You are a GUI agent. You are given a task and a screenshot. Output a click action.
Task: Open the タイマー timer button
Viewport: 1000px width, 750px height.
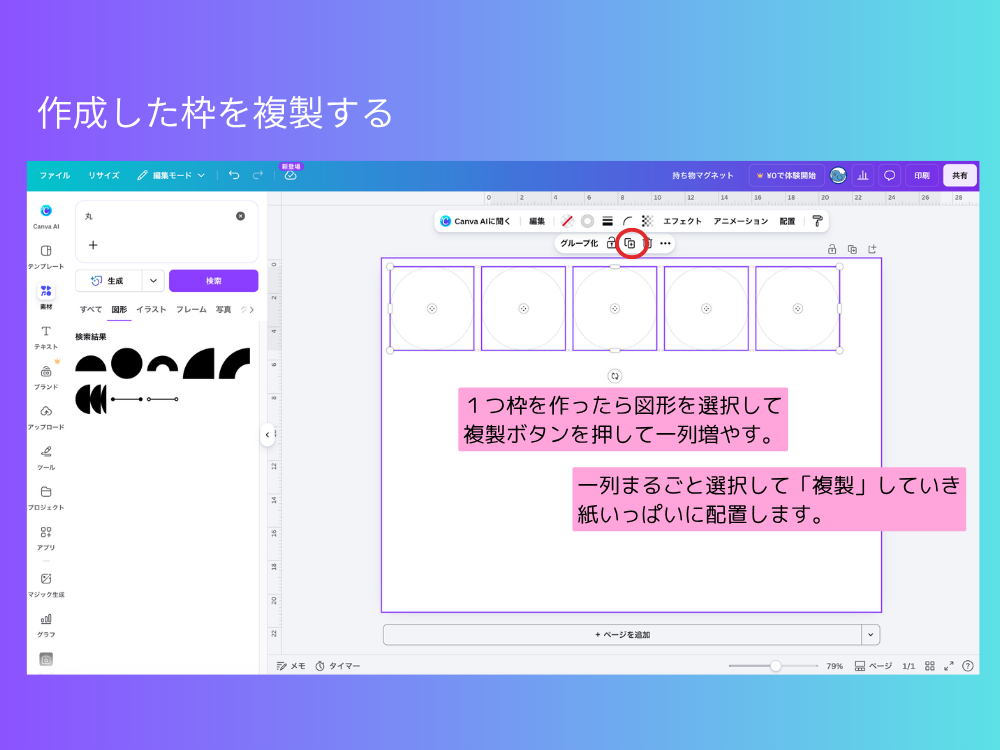(337, 666)
